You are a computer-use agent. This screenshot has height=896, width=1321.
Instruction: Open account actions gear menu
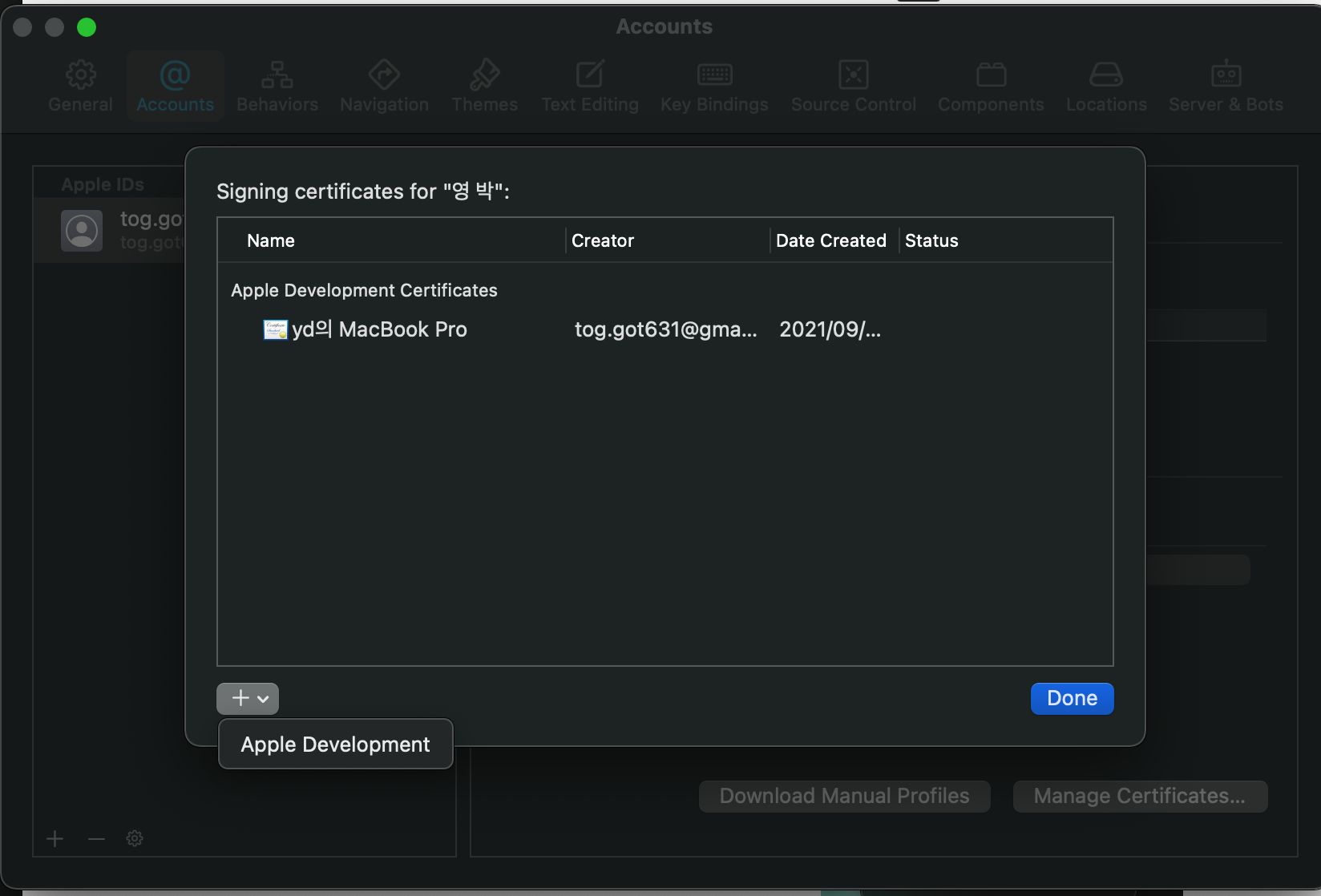135,838
